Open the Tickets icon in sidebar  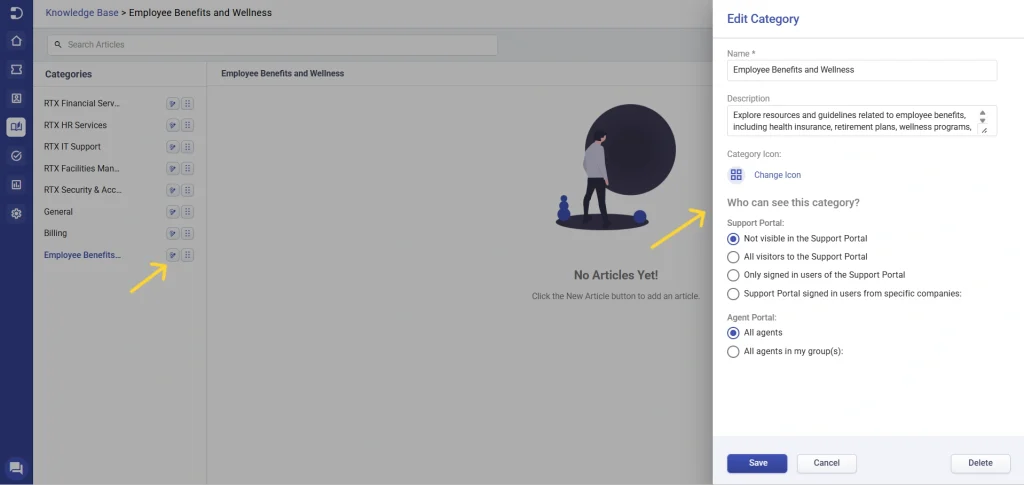[16, 69]
